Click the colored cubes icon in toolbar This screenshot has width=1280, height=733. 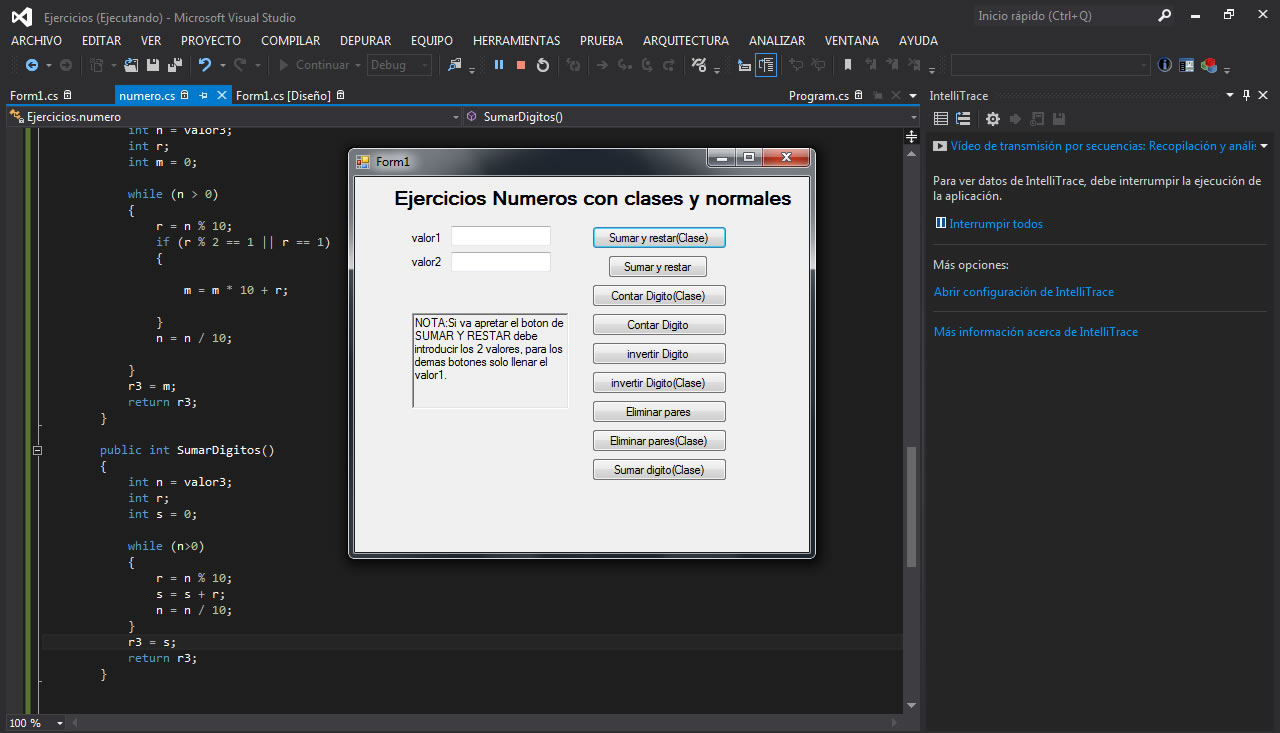pyautogui.click(x=1209, y=65)
